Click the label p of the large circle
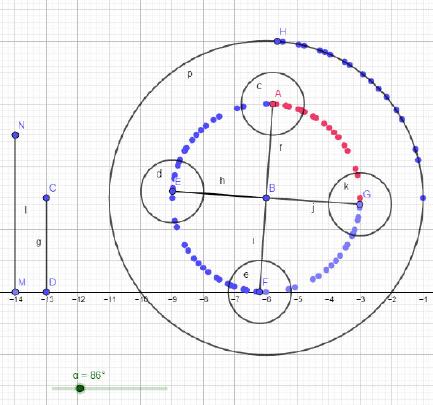 (190, 74)
